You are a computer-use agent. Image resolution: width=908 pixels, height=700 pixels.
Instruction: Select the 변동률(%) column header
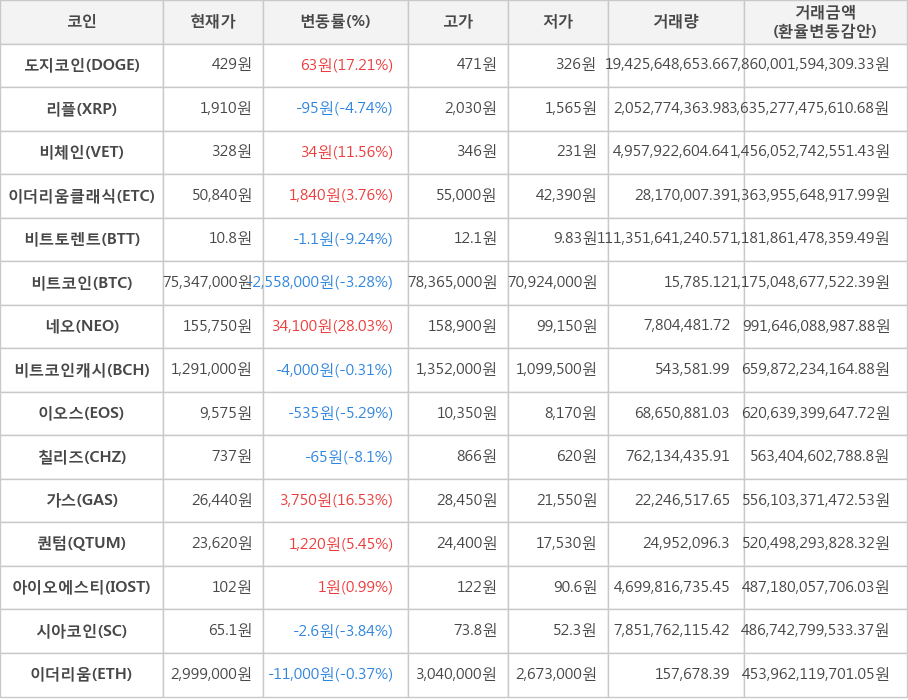pyautogui.click(x=335, y=22)
